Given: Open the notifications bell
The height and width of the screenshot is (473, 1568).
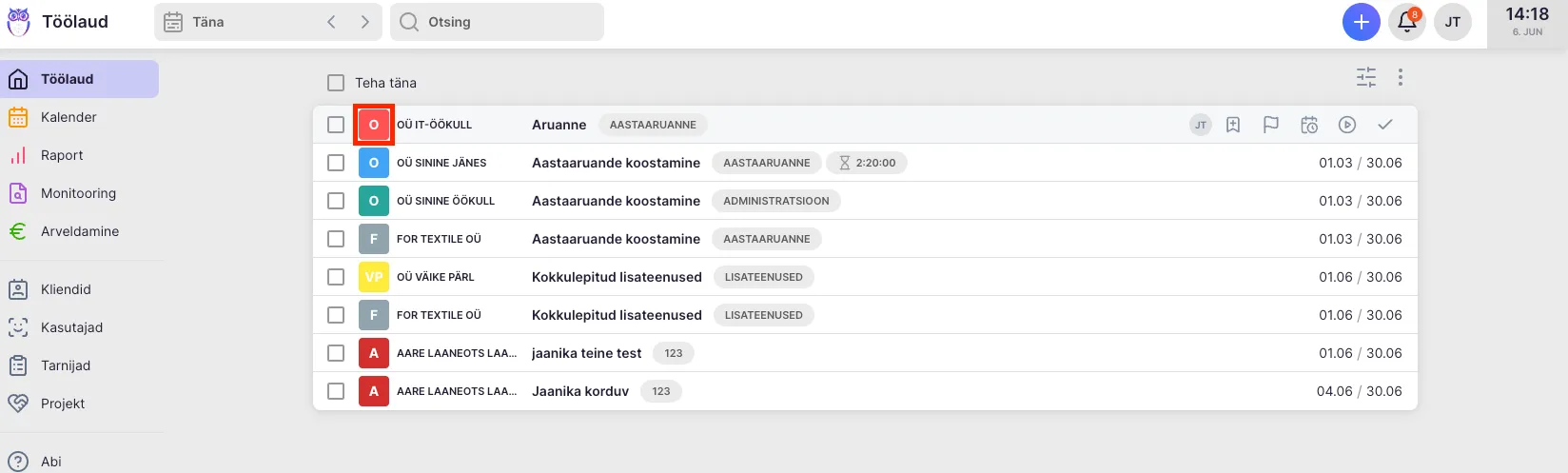Looking at the screenshot, I should point(1406,22).
